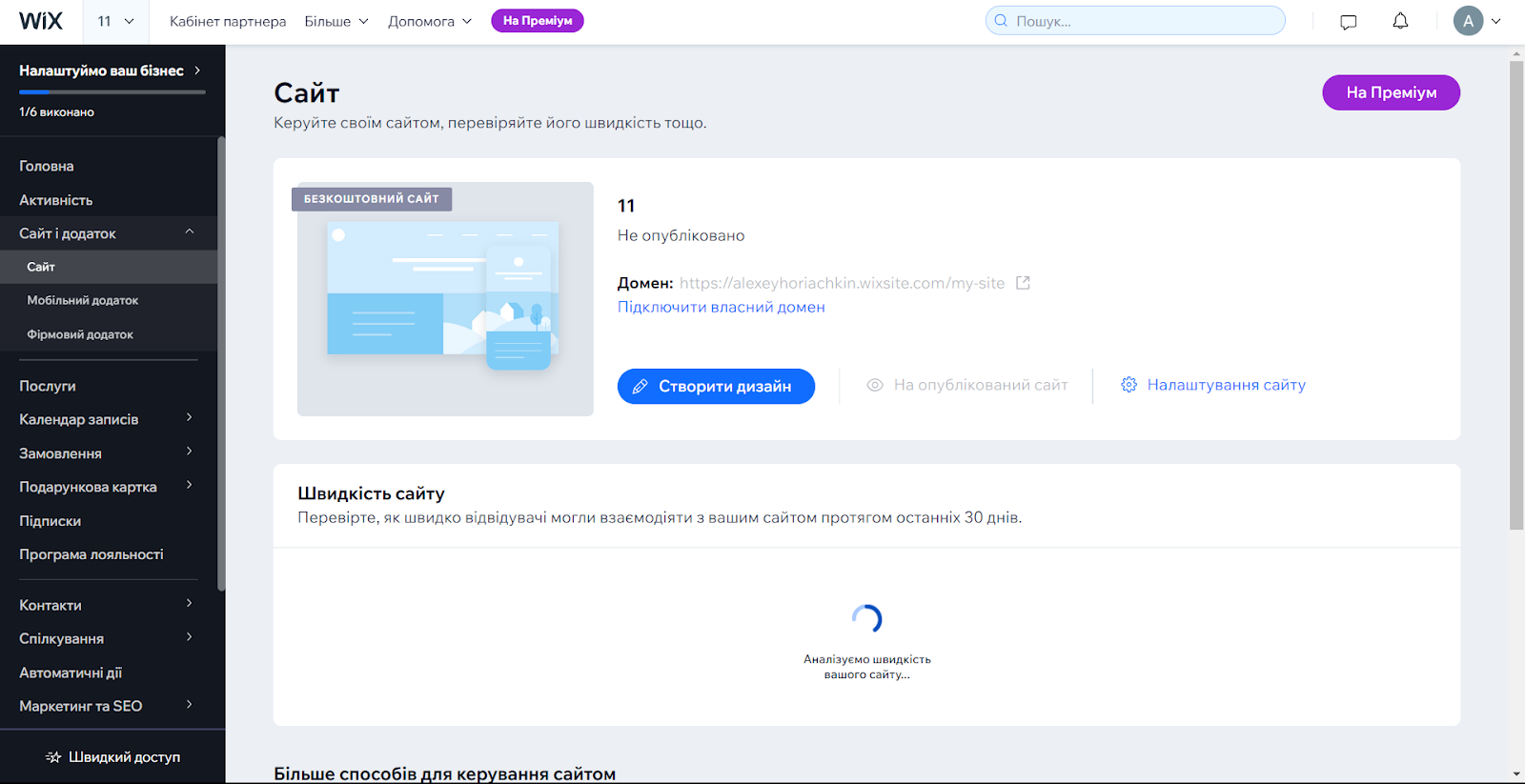Open the notifications bell

[x=1400, y=21]
